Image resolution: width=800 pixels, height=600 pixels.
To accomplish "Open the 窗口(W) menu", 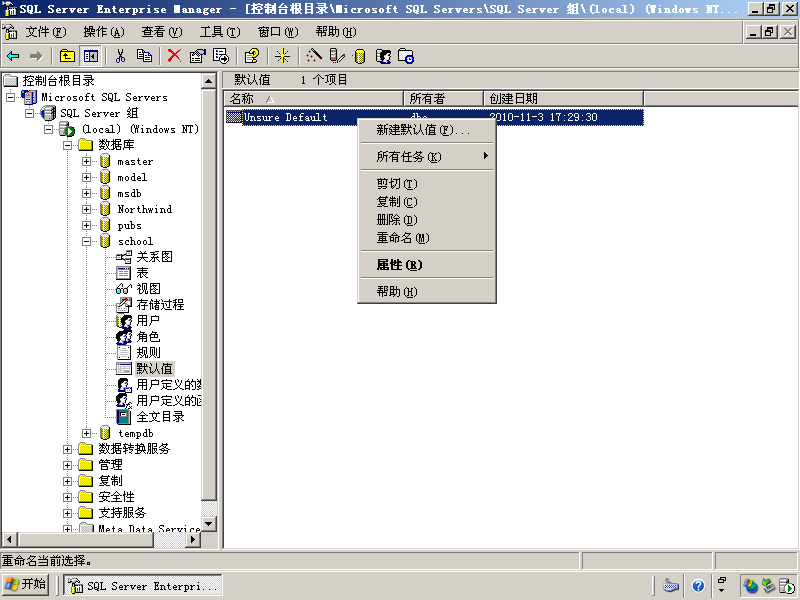I will (278, 32).
